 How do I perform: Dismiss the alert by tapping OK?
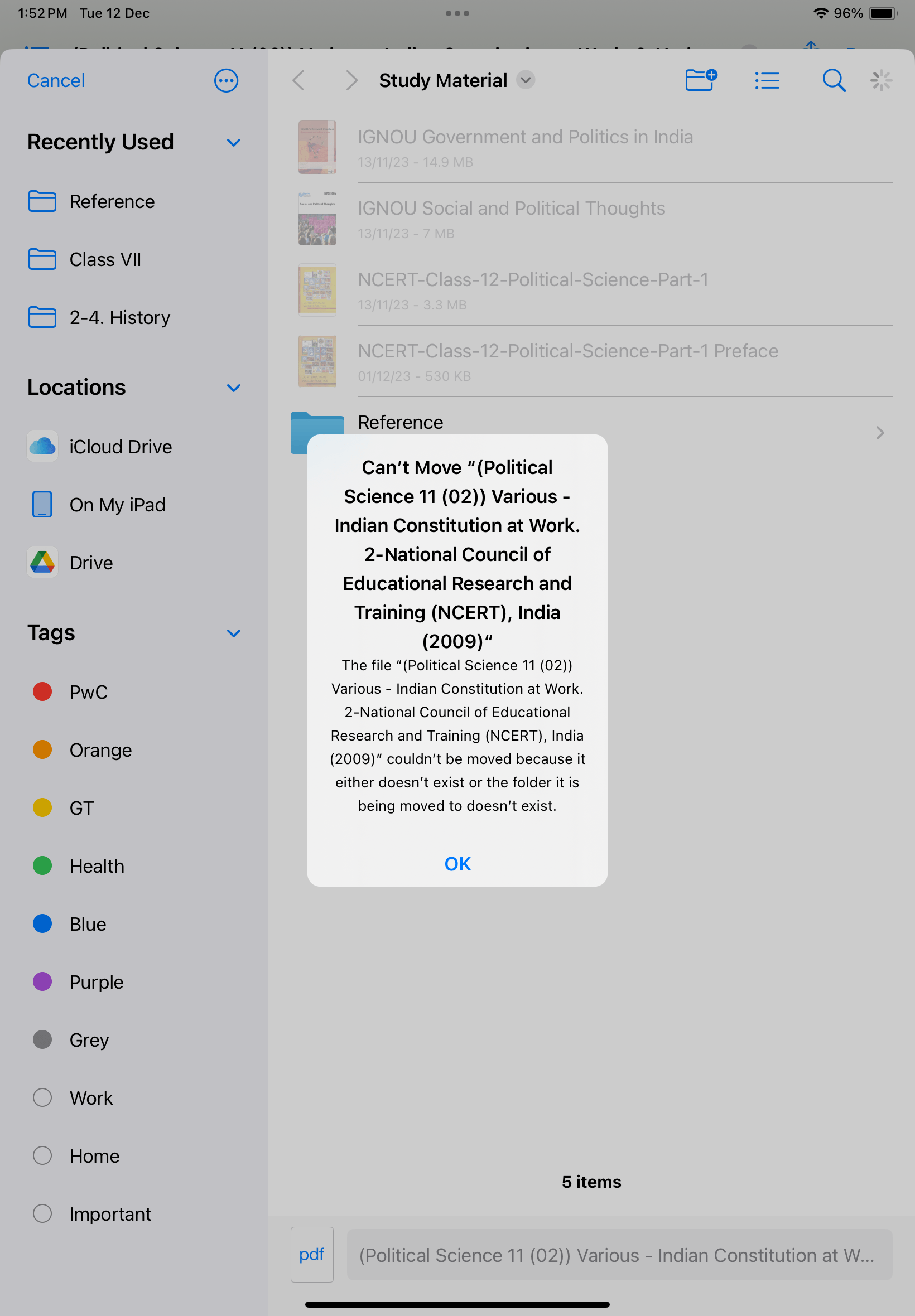[x=457, y=863]
